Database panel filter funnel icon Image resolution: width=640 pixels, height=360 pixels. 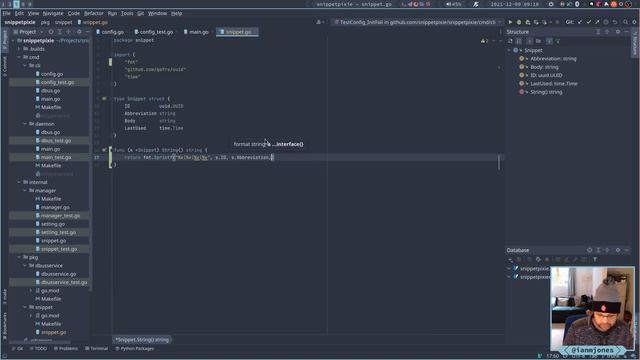pos(595,260)
